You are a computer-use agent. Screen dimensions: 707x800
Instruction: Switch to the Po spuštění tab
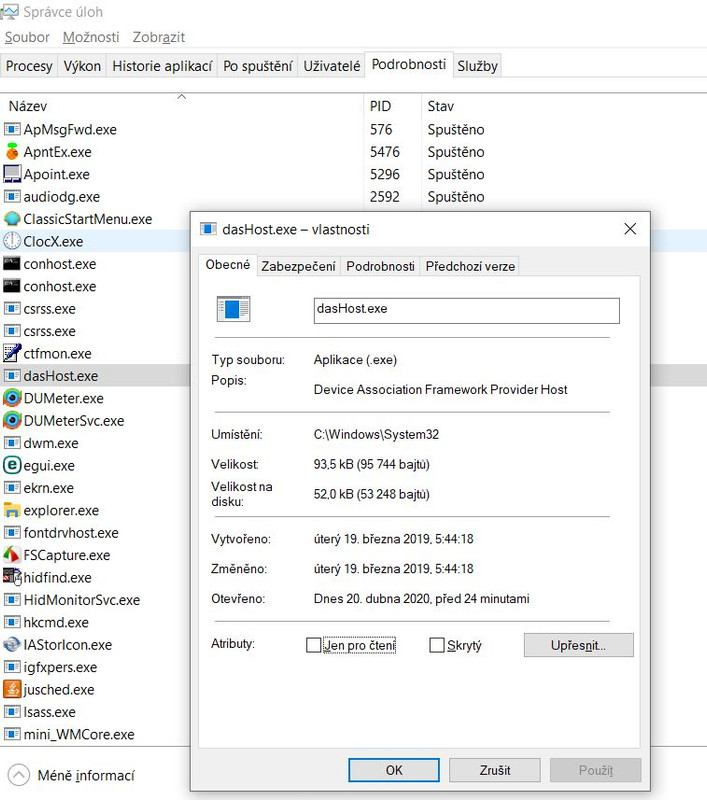click(x=258, y=66)
